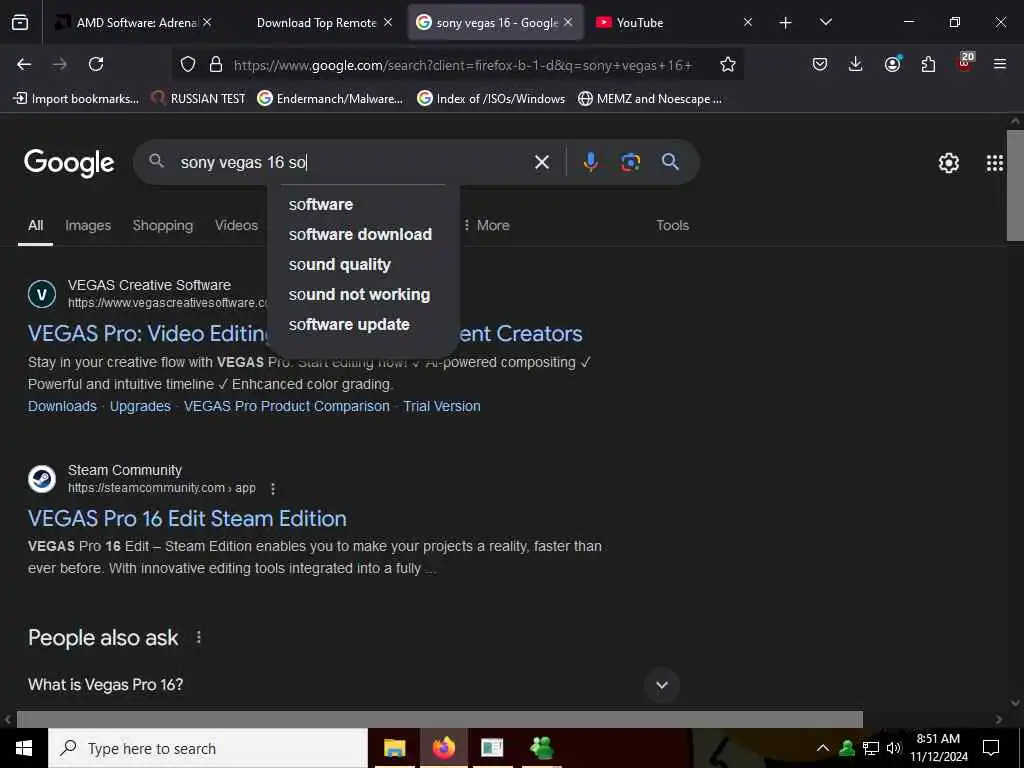Click the Firefox View icon
Screen dimensions: 1024x768
coord(20,22)
